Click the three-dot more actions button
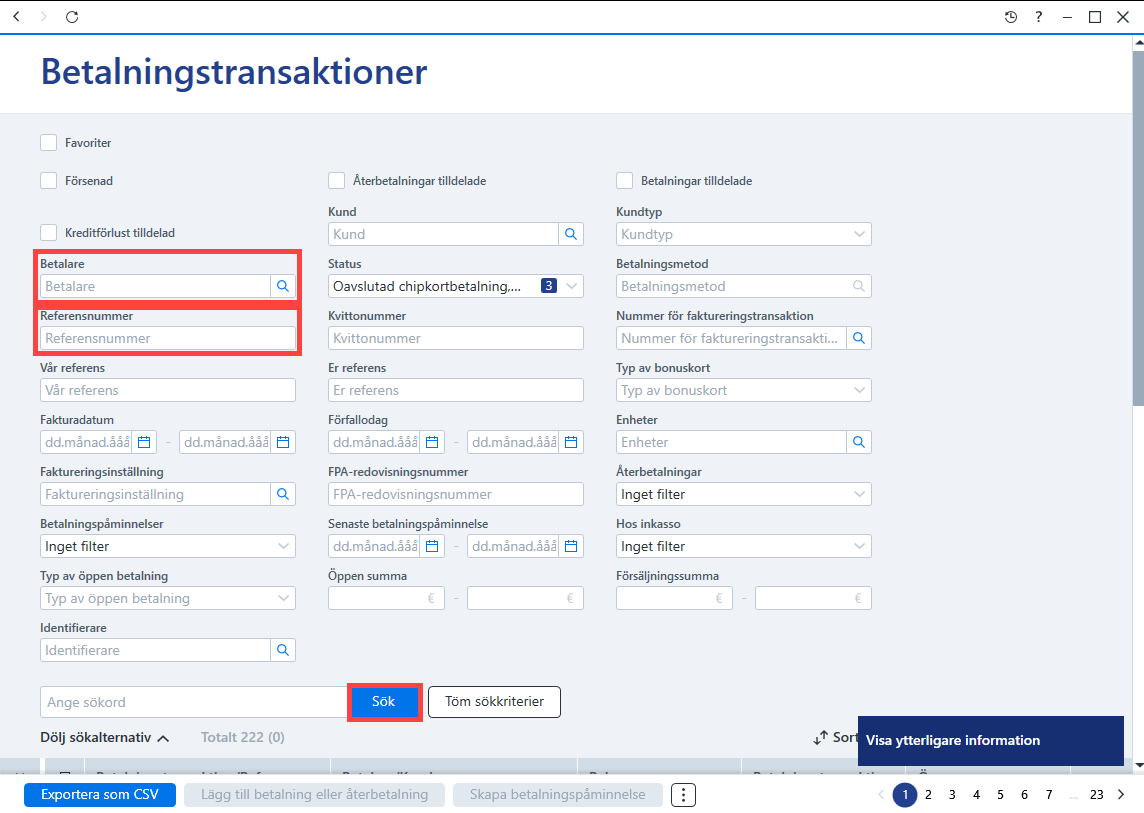 (683, 795)
